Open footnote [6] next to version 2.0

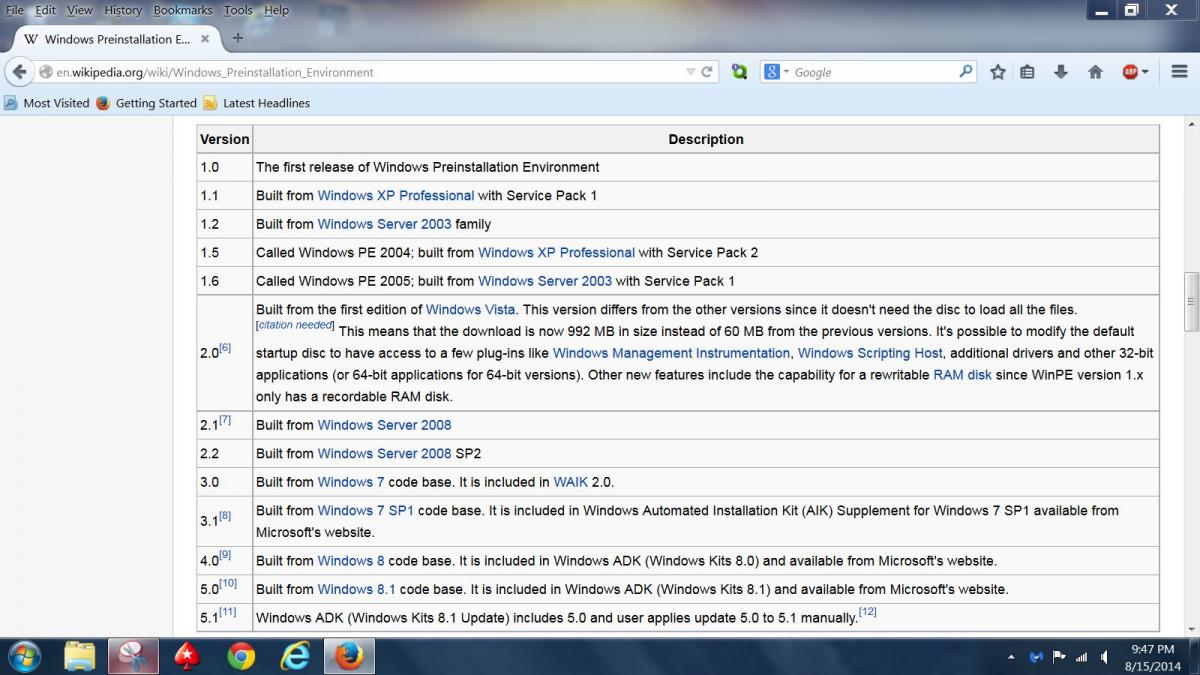click(x=225, y=348)
